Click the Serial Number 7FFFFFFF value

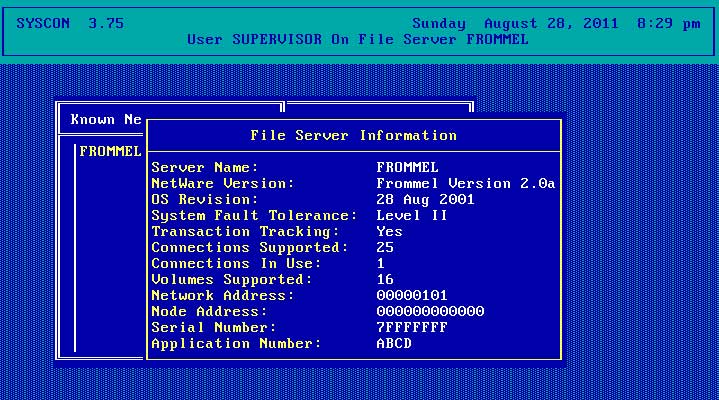(411, 328)
